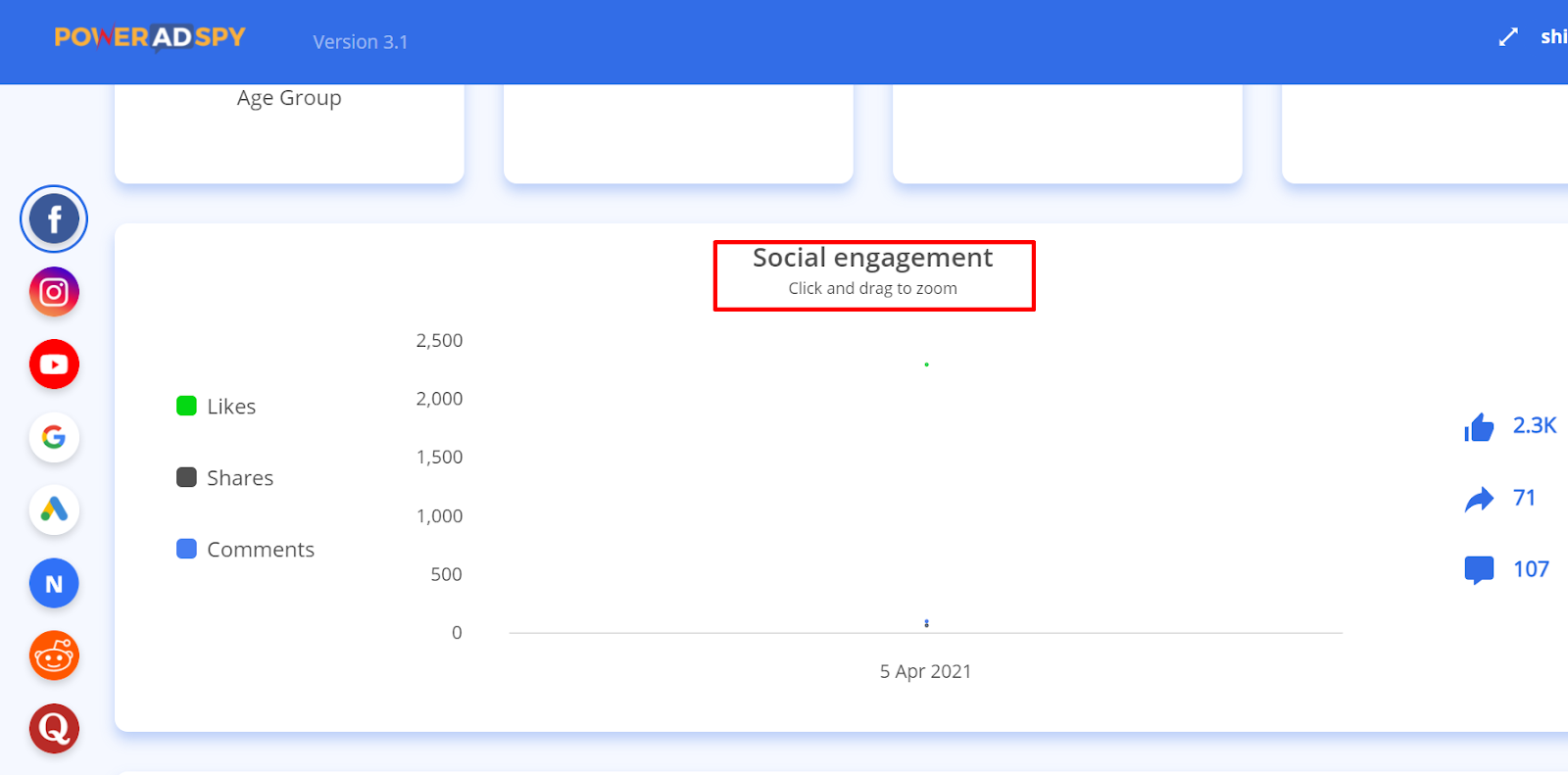This screenshot has height=775, width=1568.
Task: Open the Google Ads (GDN) platform
Action: (x=54, y=509)
